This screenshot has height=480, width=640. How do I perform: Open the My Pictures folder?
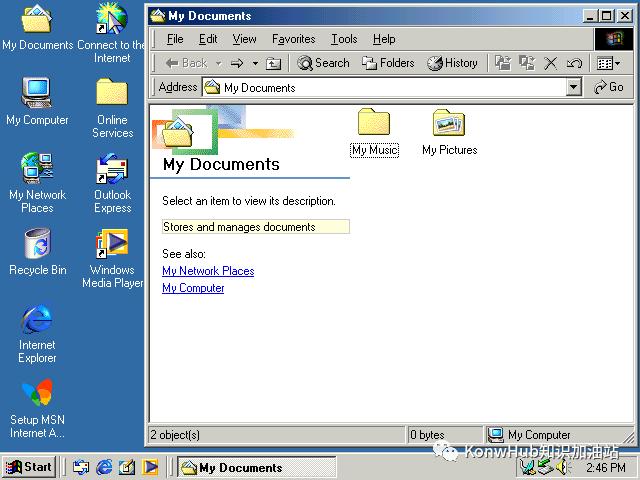[449, 124]
